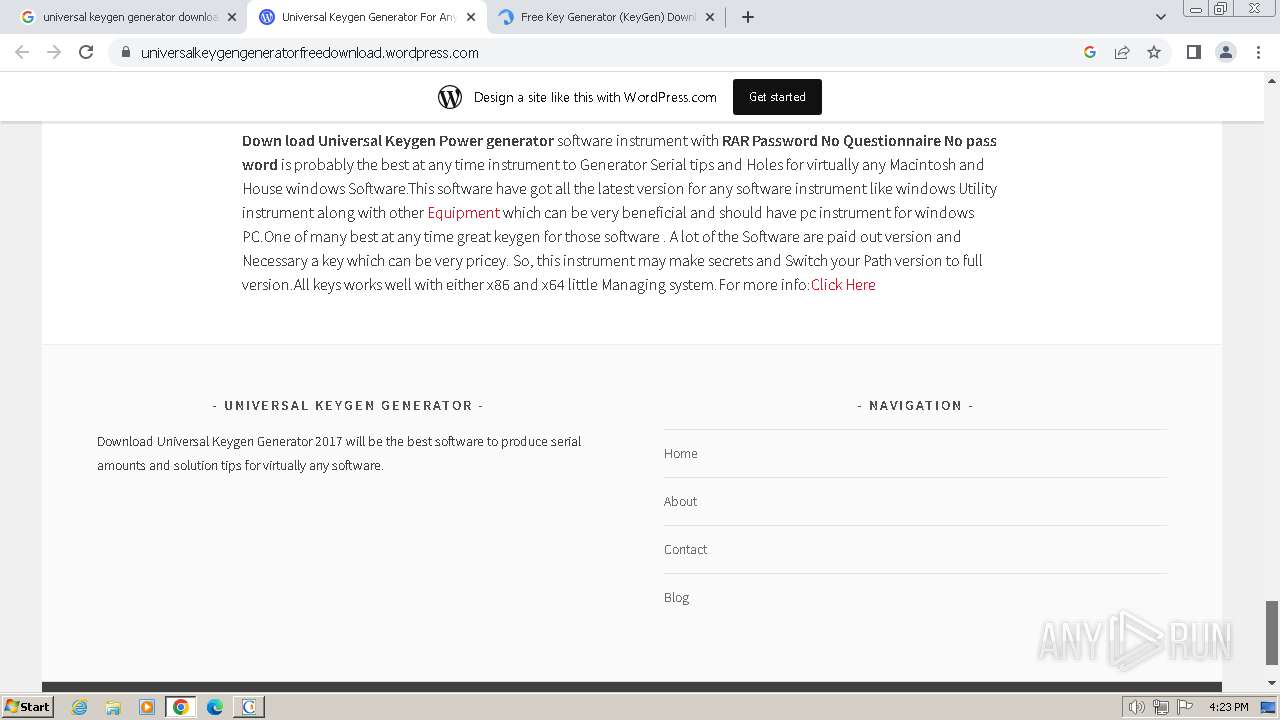This screenshot has width=1280, height=720.
Task: Launch Internet Explorer from taskbar
Action: click(x=80, y=707)
